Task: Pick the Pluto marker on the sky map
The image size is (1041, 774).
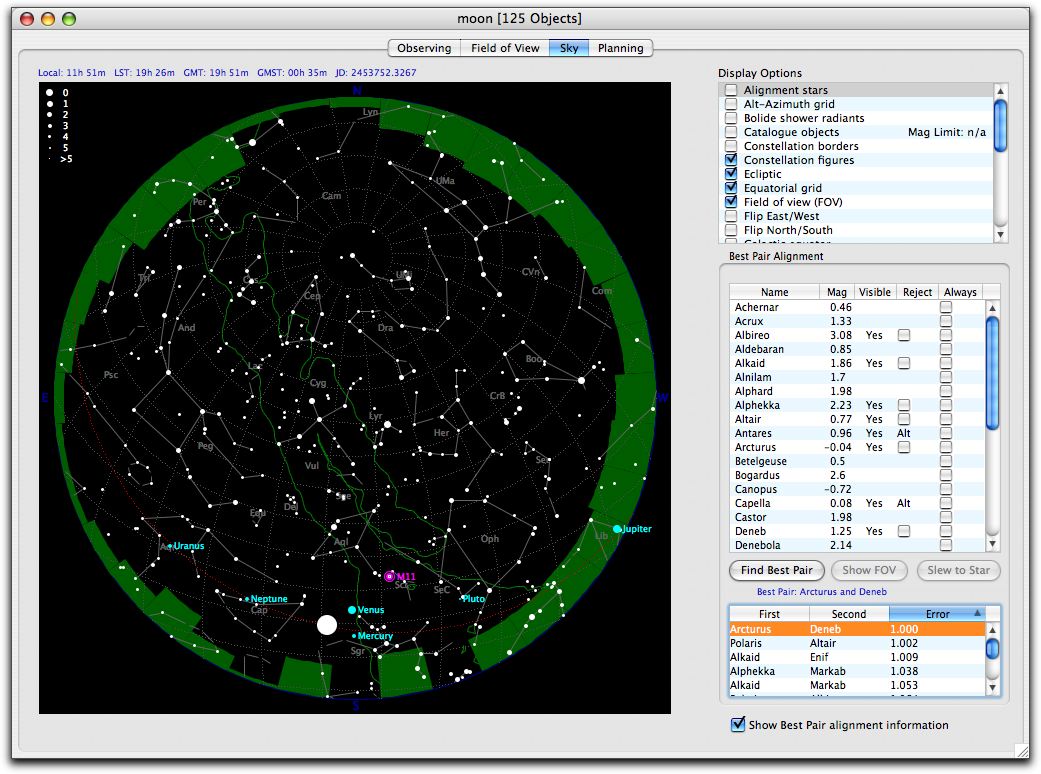Action: point(461,599)
